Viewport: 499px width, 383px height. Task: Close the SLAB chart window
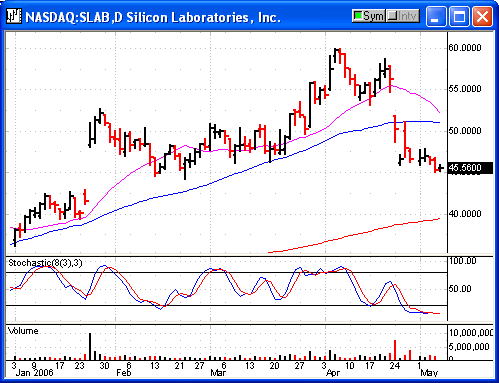click(482, 17)
